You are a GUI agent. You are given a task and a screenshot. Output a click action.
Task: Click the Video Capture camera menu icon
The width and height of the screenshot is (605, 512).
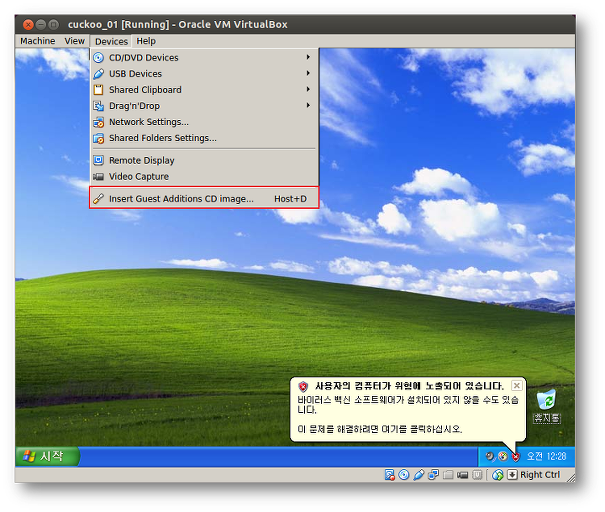[x=98, y=176]
